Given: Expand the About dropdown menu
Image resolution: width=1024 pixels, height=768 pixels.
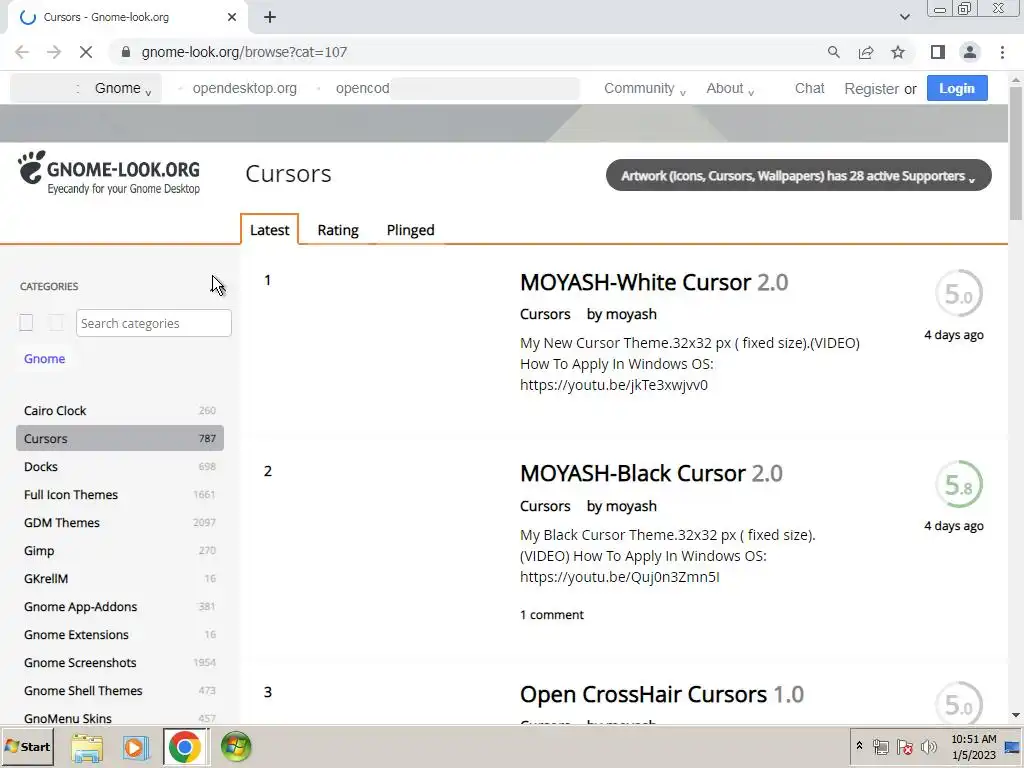Looking at the screenshot, I should point(730,89).
